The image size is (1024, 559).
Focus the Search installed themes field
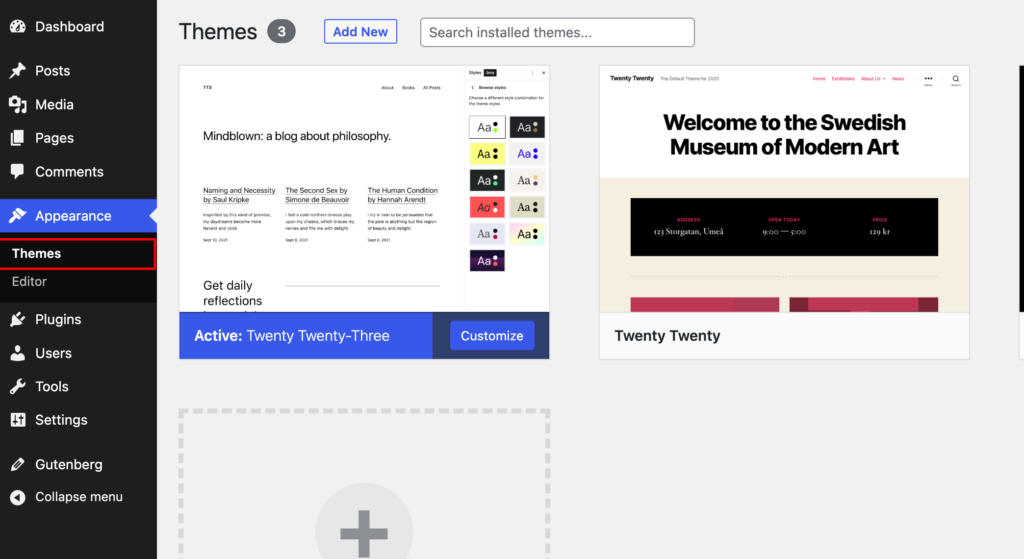point(557,32)
